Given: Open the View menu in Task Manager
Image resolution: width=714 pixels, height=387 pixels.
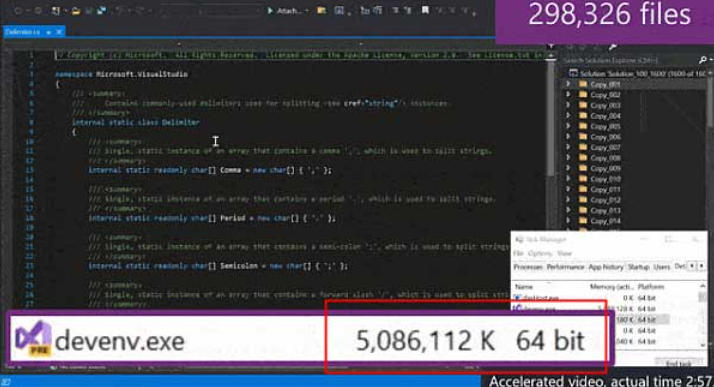Looking at the screenshot, I should click(564, 253).
